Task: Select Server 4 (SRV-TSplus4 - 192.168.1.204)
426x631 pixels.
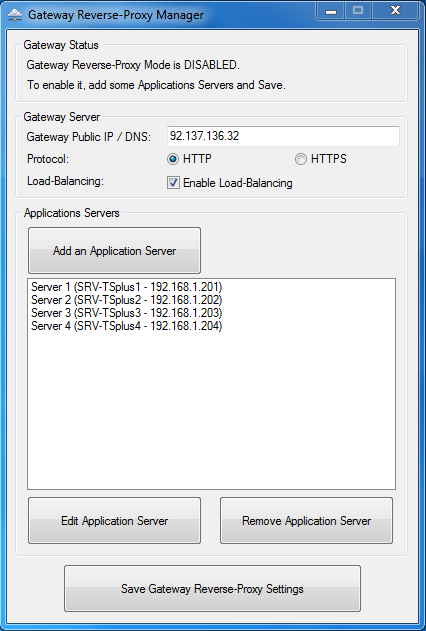Action: click(127, 326)
